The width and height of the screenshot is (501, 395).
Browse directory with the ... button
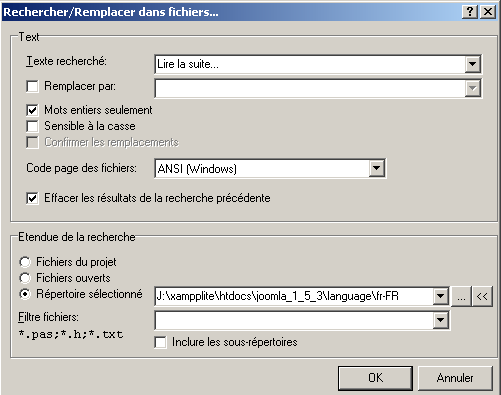(461, 296)
